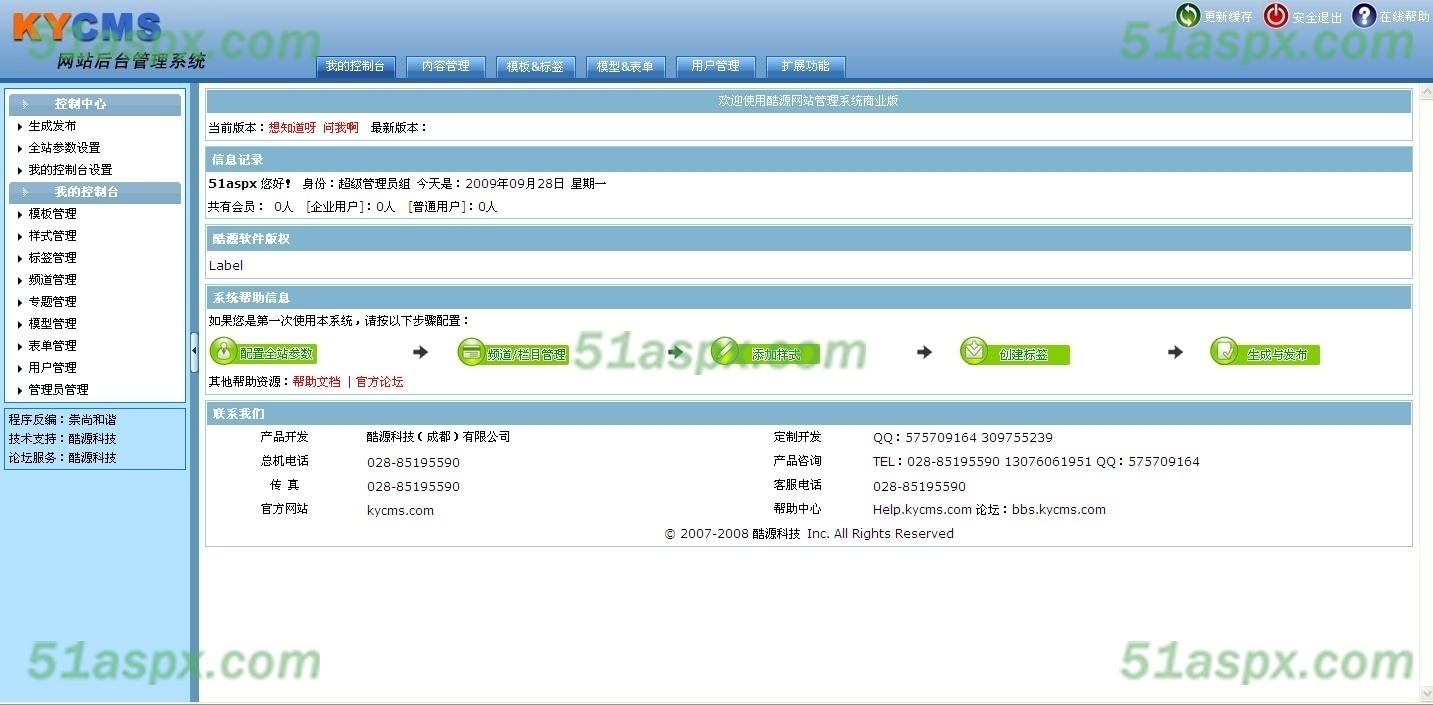Open 管理员管理 from the sidebar
The height and width of the screenshot is (705, 1433).
(x=58, y=390)
